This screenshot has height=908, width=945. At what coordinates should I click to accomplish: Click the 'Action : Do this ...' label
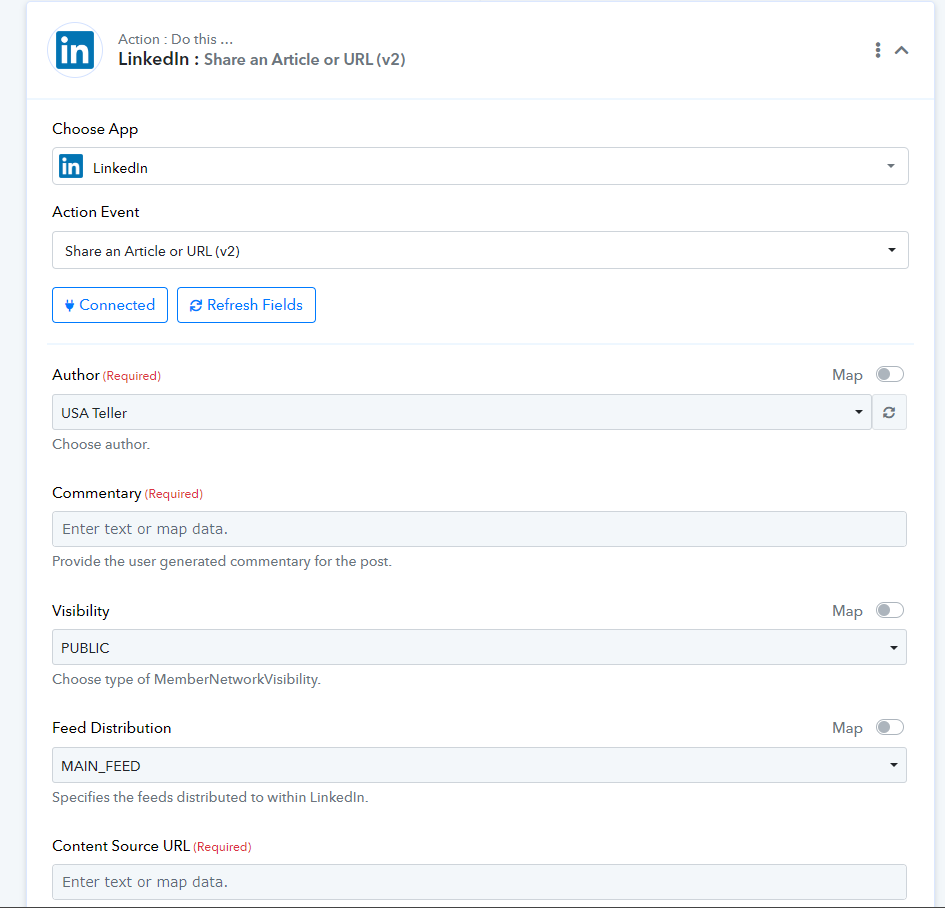[x=175, y=39]
